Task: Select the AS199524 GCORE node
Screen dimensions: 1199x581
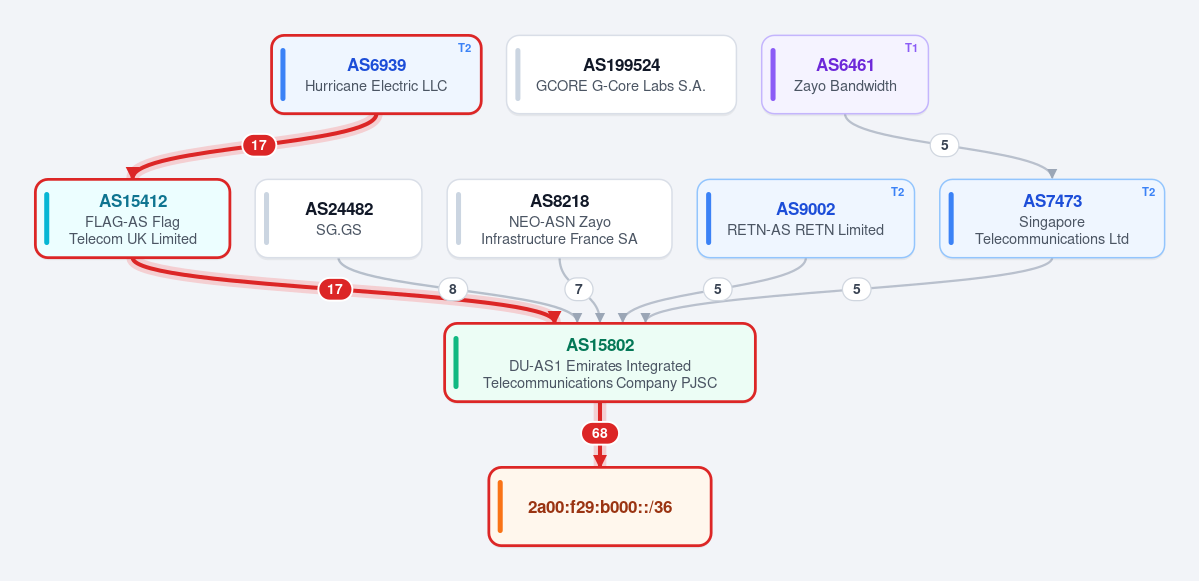Action: (x=621, y=75)
